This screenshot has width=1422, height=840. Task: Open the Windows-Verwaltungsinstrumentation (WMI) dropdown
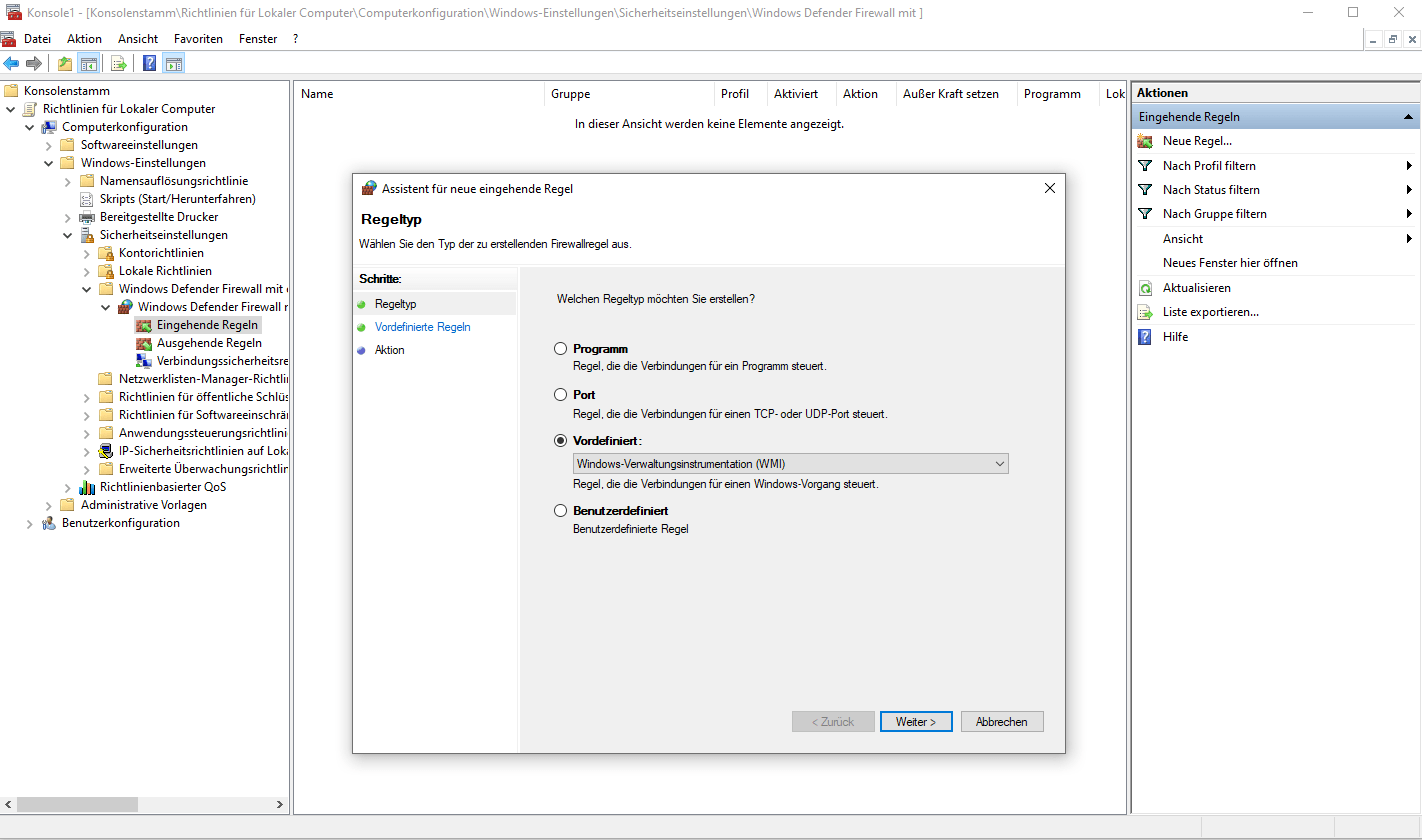tap(791, 464)
